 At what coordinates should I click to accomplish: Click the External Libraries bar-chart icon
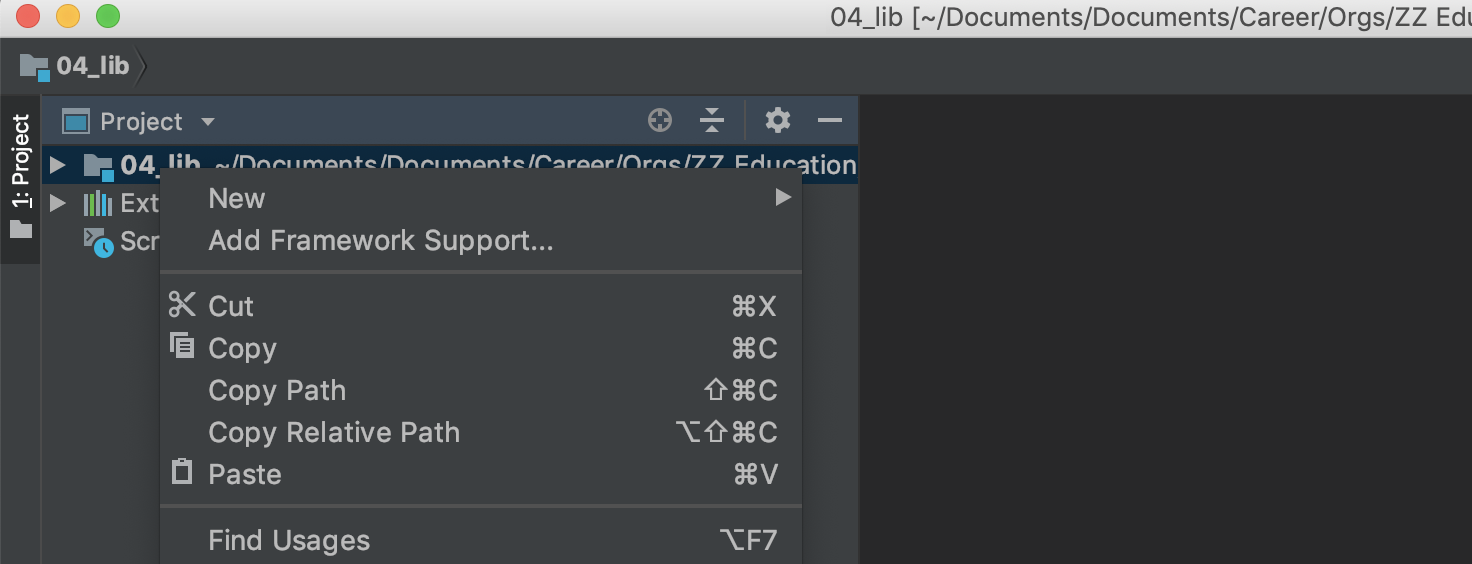pos(97,204)
